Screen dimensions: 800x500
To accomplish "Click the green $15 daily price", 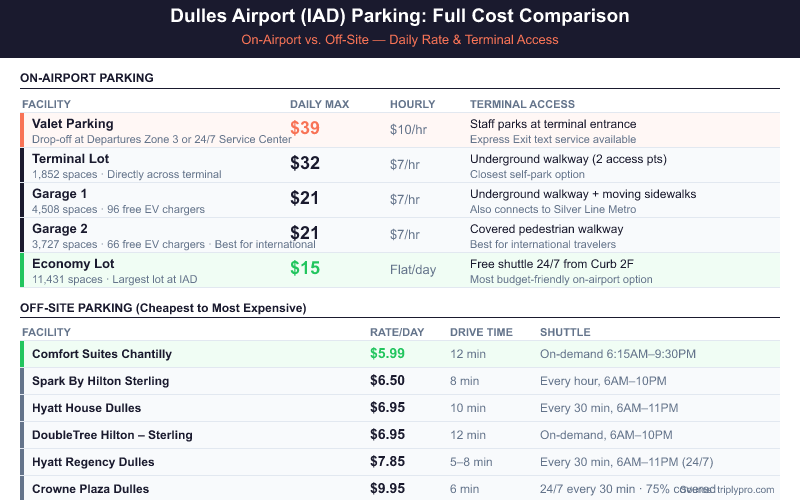I will click(x=304, y=268).
